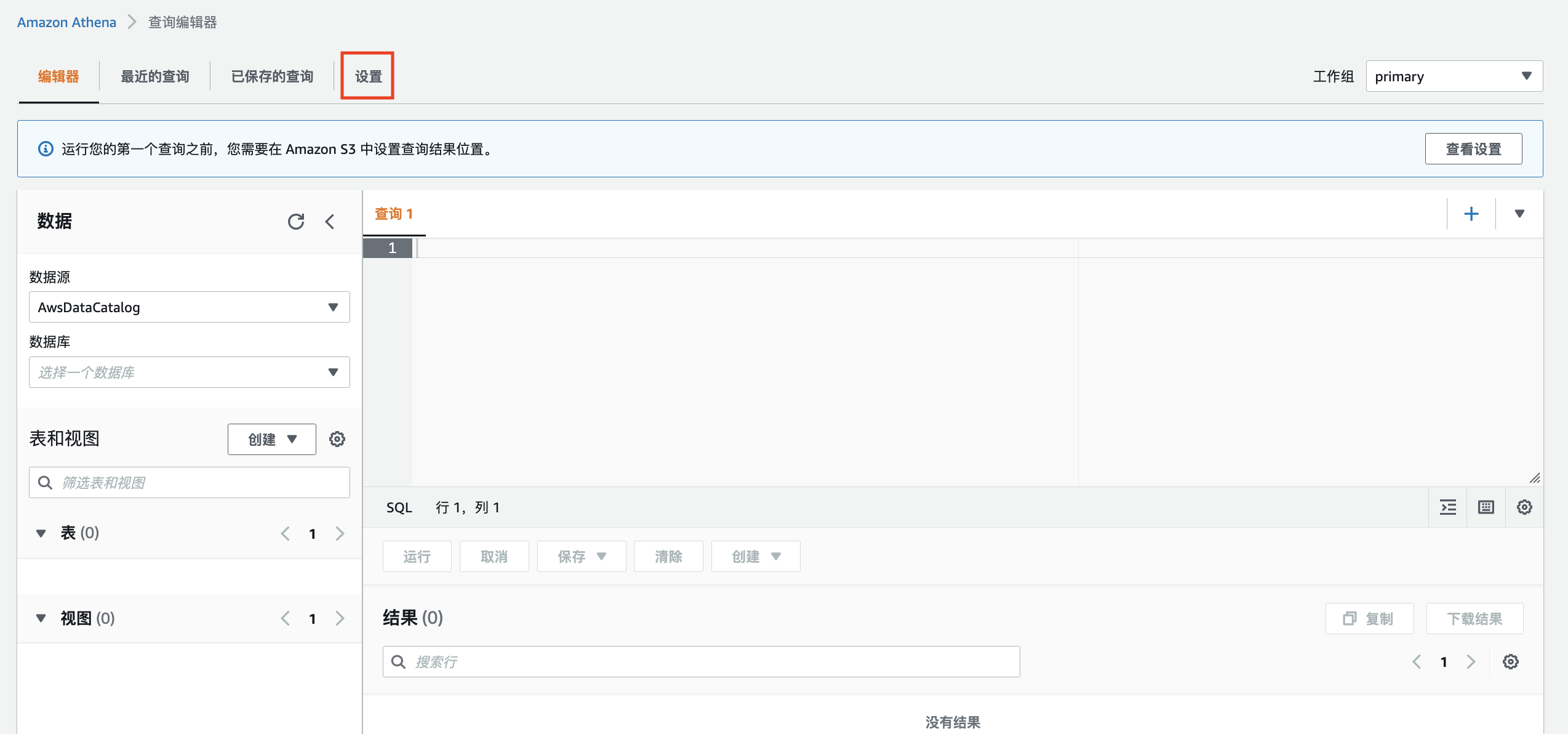Open the results settings gear icon
1568x734 pixels.
pos(1511,662)
